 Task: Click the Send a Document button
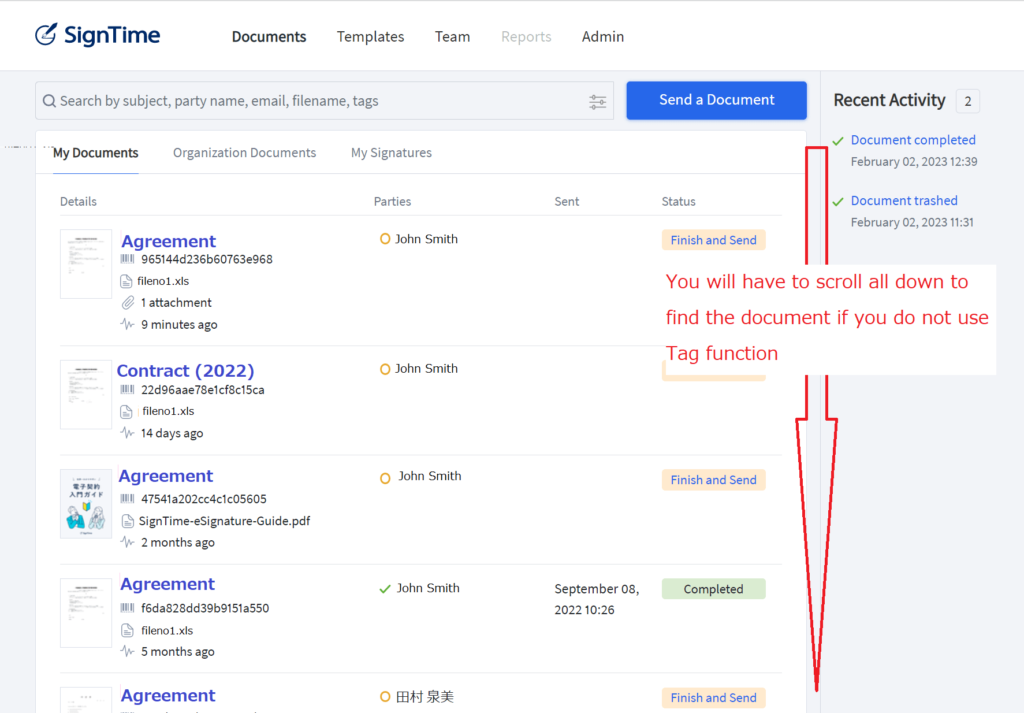click(716, 100)
